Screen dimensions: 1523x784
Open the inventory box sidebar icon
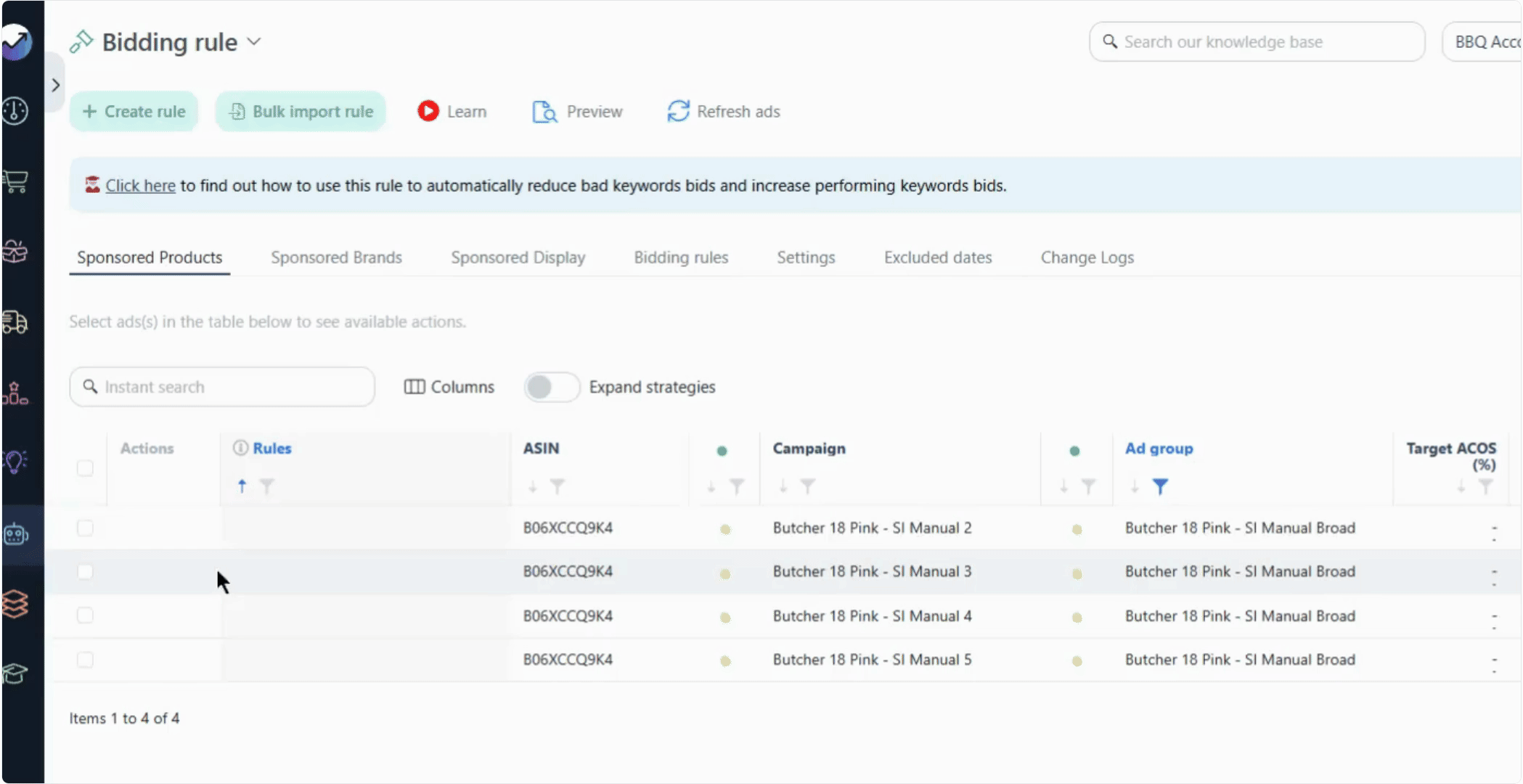[15, 251]
